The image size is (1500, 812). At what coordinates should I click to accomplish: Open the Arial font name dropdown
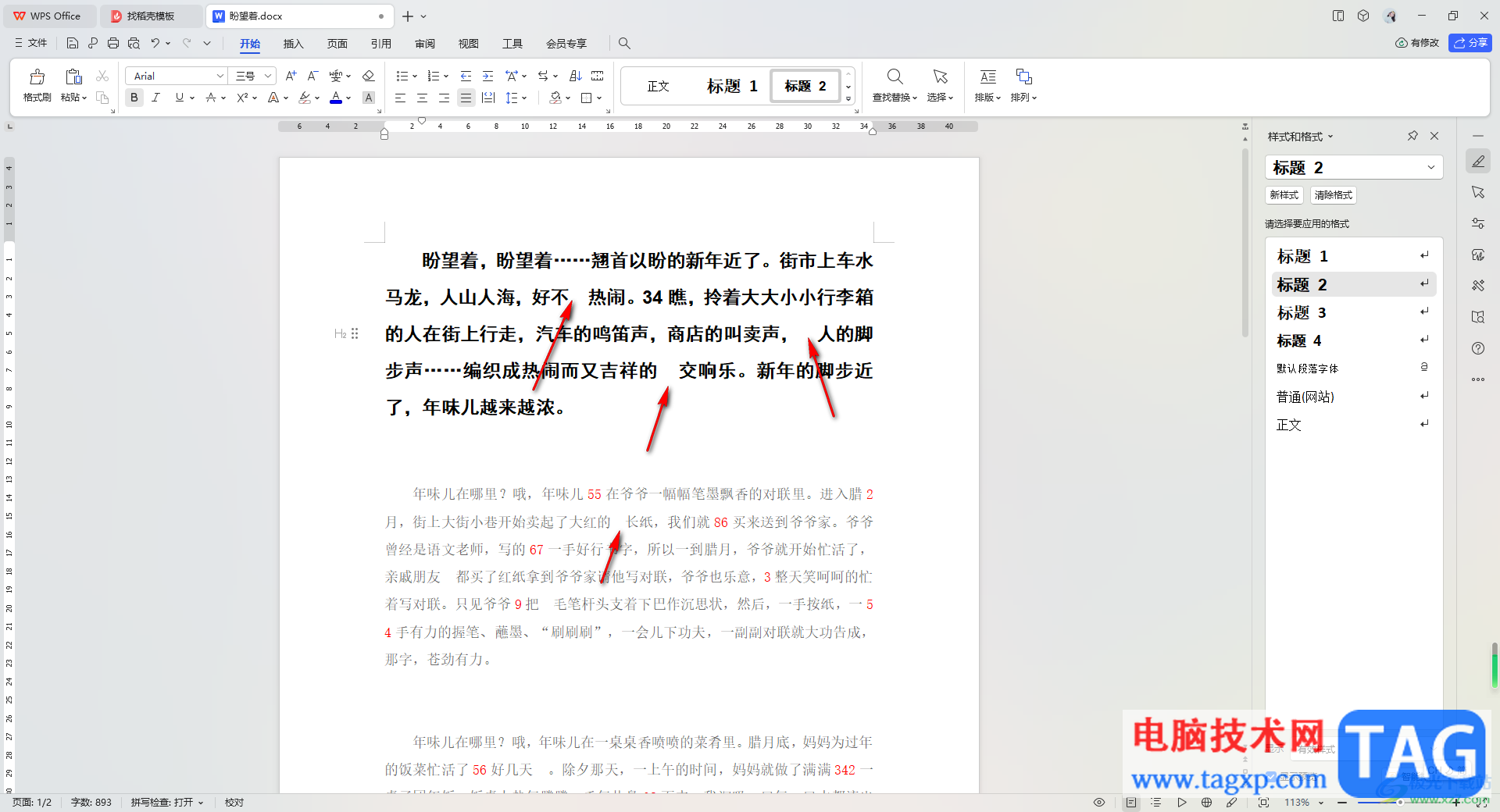tap(220, 76)
